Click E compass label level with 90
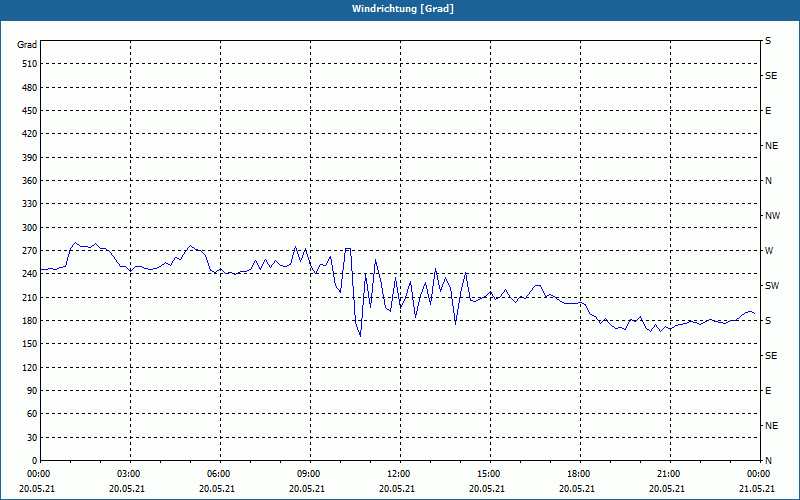Viewport: 800px width, 500px height. 768,391
